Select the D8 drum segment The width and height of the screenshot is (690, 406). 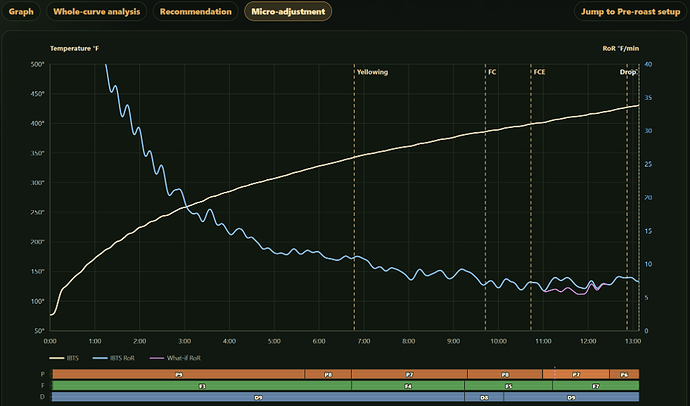[484, 397]
